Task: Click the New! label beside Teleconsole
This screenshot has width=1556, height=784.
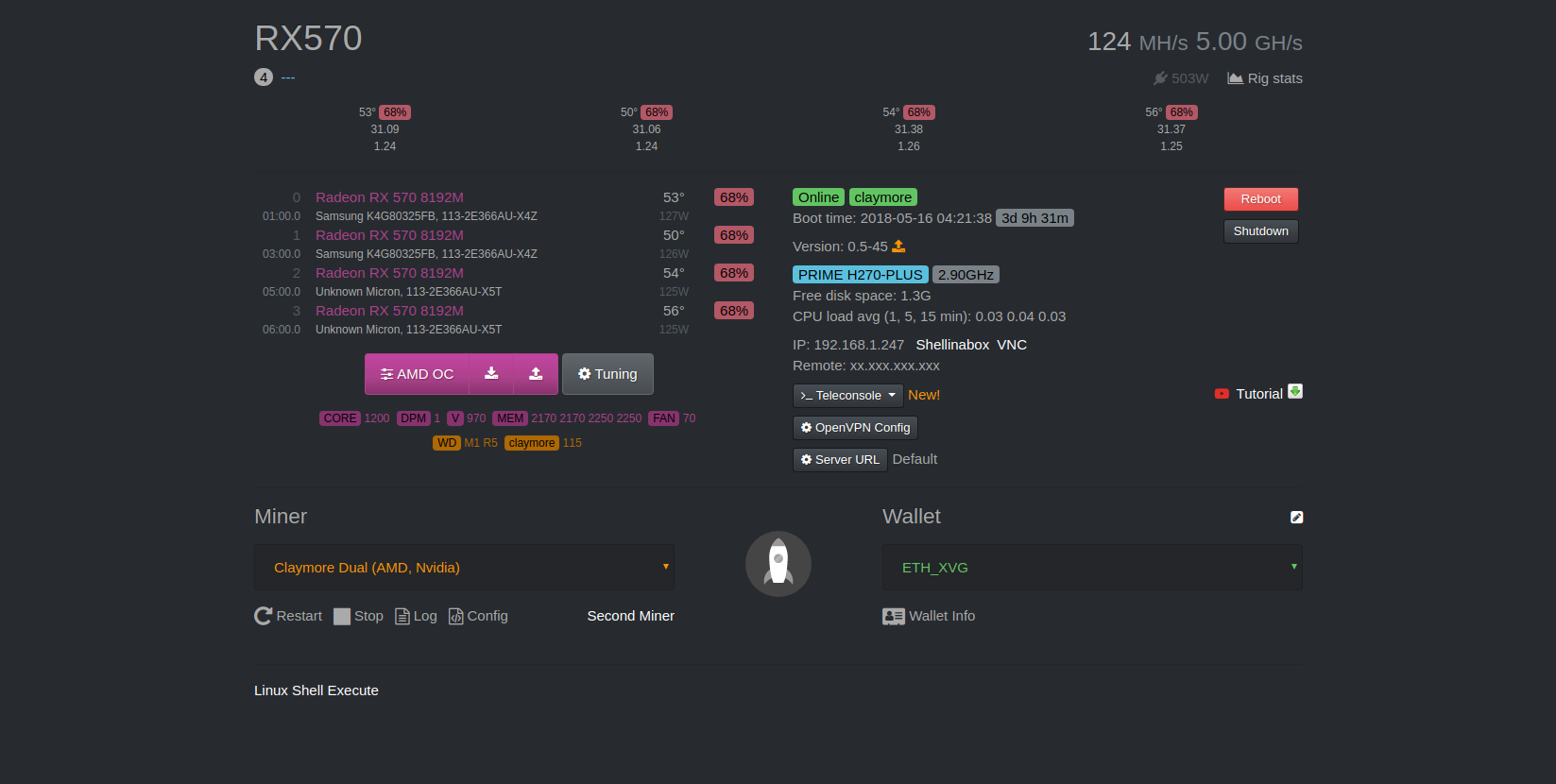Action: 924,395
